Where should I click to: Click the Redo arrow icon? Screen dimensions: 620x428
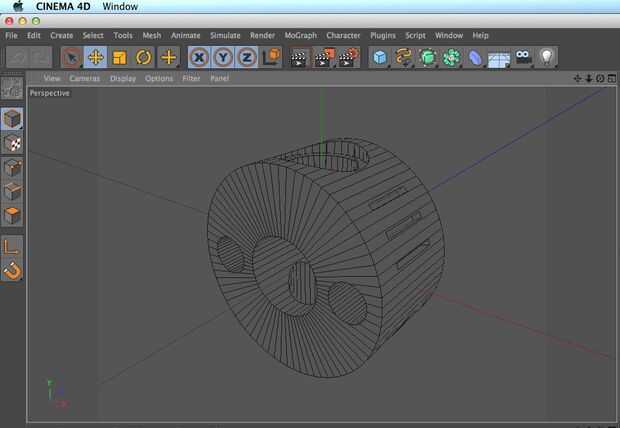click(41, 57)
